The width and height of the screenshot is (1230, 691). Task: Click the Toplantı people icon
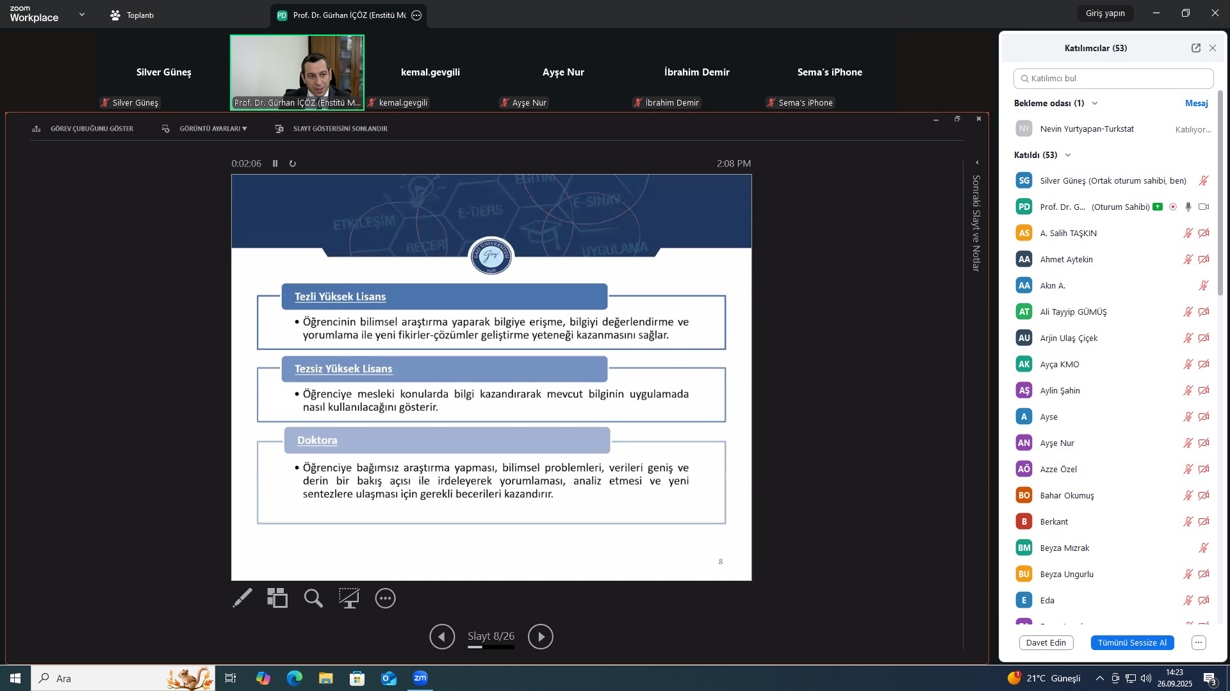coord(115,15)
